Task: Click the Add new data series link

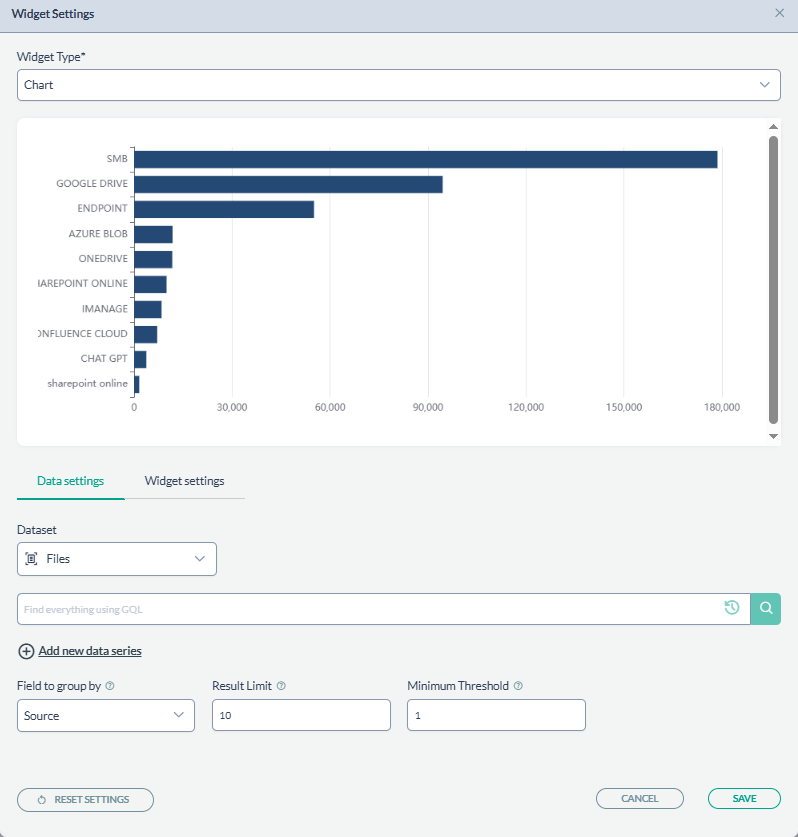Action: coord(90,651)
